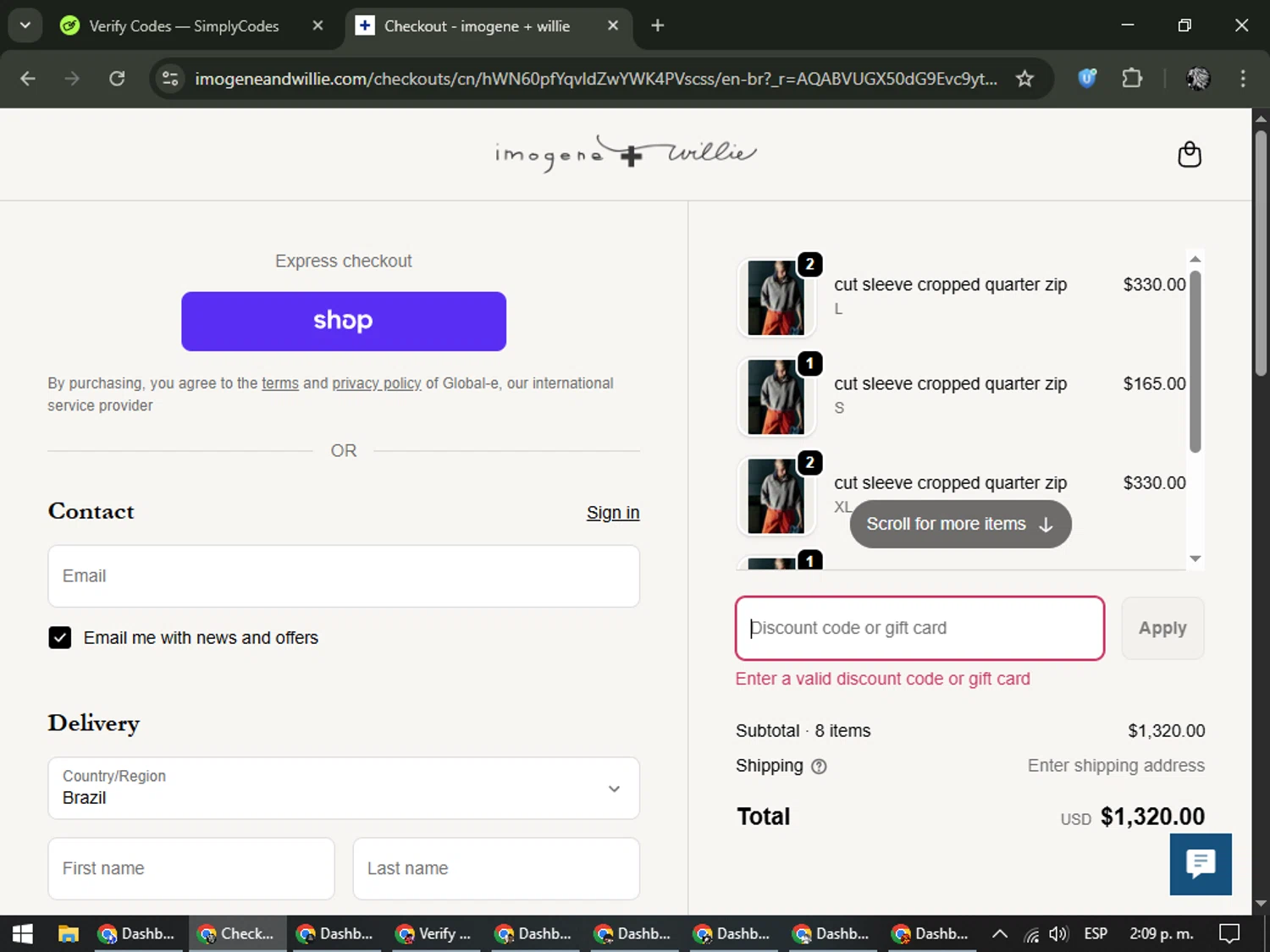Screen dimensions: 1270x952
Task: Close the Checkout imogene + willie tab
Action: pyautogui.click(x=613, y=25)
